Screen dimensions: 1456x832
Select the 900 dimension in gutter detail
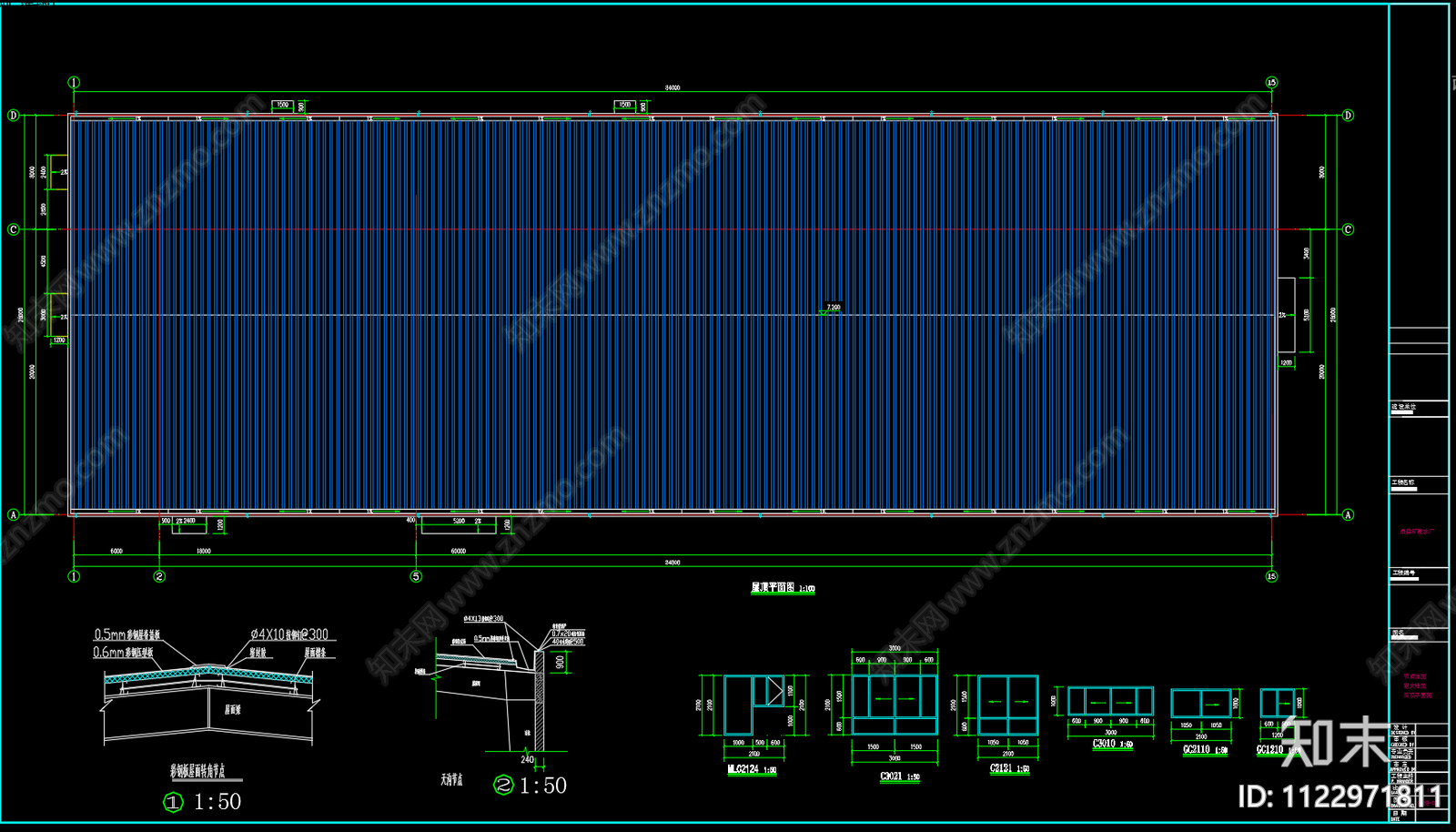coord(561,663)
